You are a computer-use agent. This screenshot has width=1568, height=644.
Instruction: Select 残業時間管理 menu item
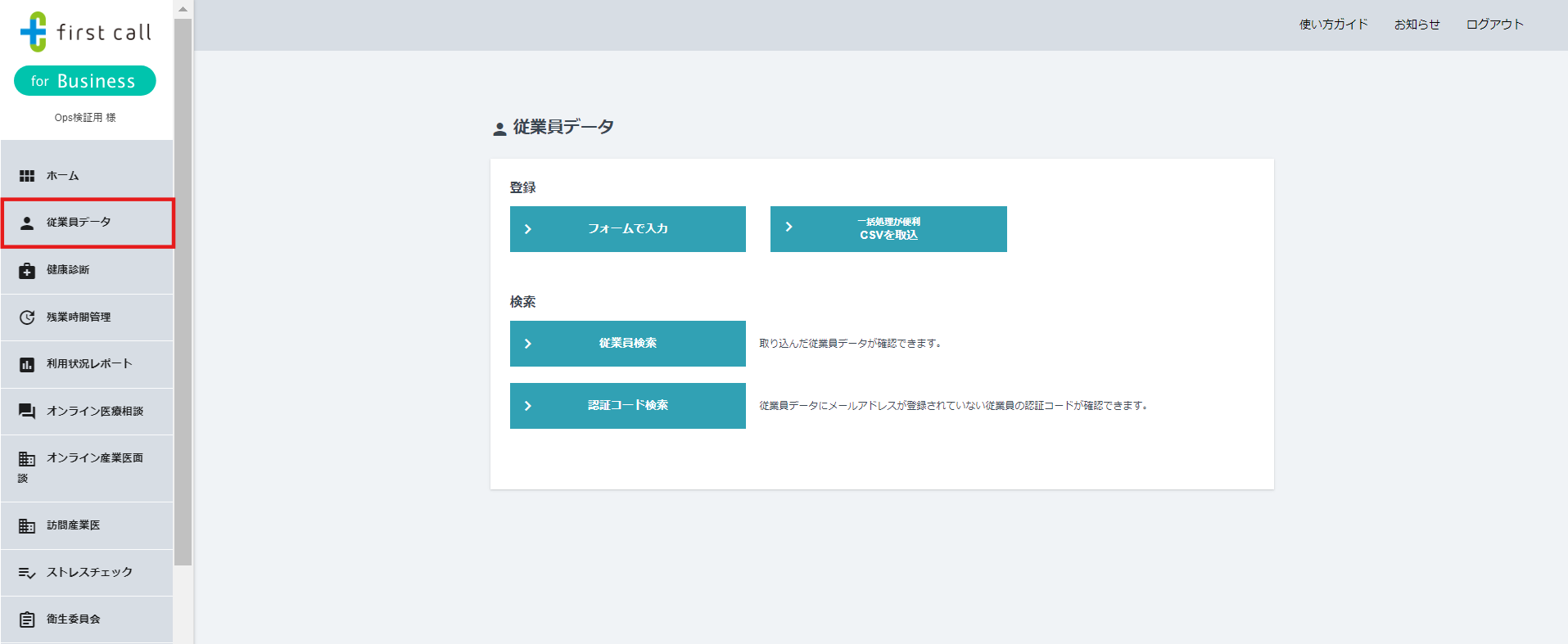(x=79, y=317)
